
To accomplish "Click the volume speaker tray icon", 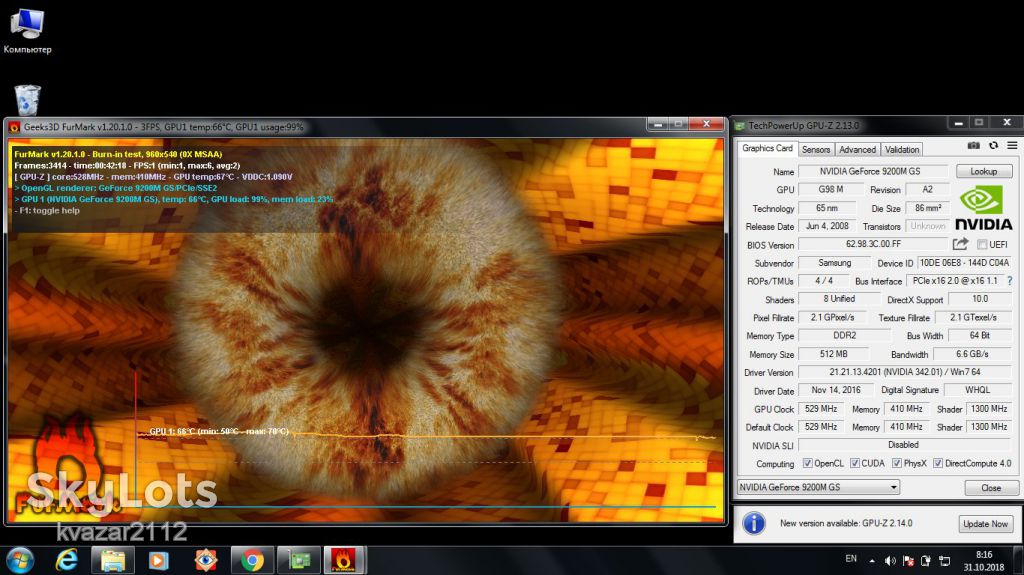I will coord(889,561).
